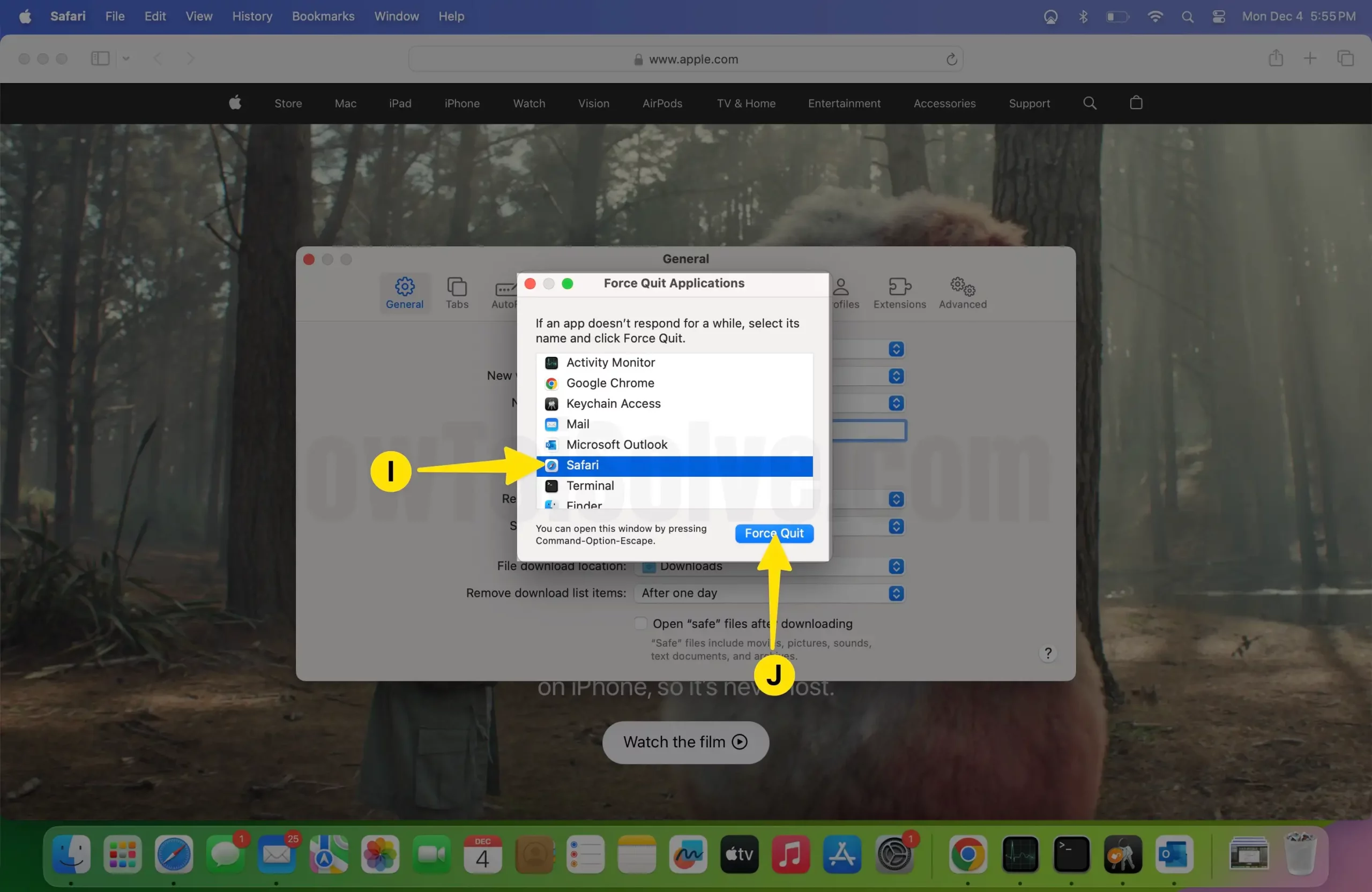1372x892 pixels.
Task: Open Finder from the Dock
Action: point(71,853)
